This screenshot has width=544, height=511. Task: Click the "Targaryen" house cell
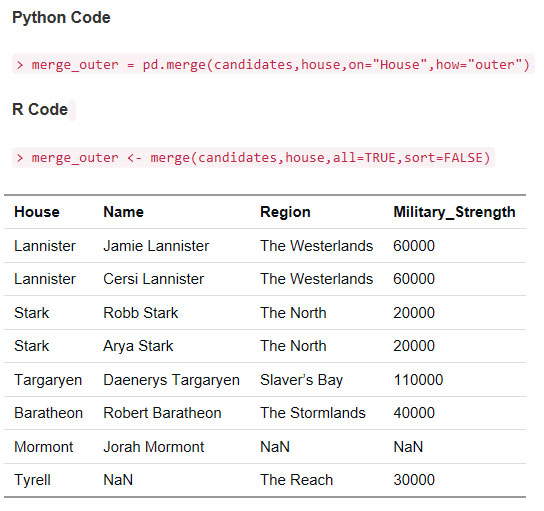[48, 380]
